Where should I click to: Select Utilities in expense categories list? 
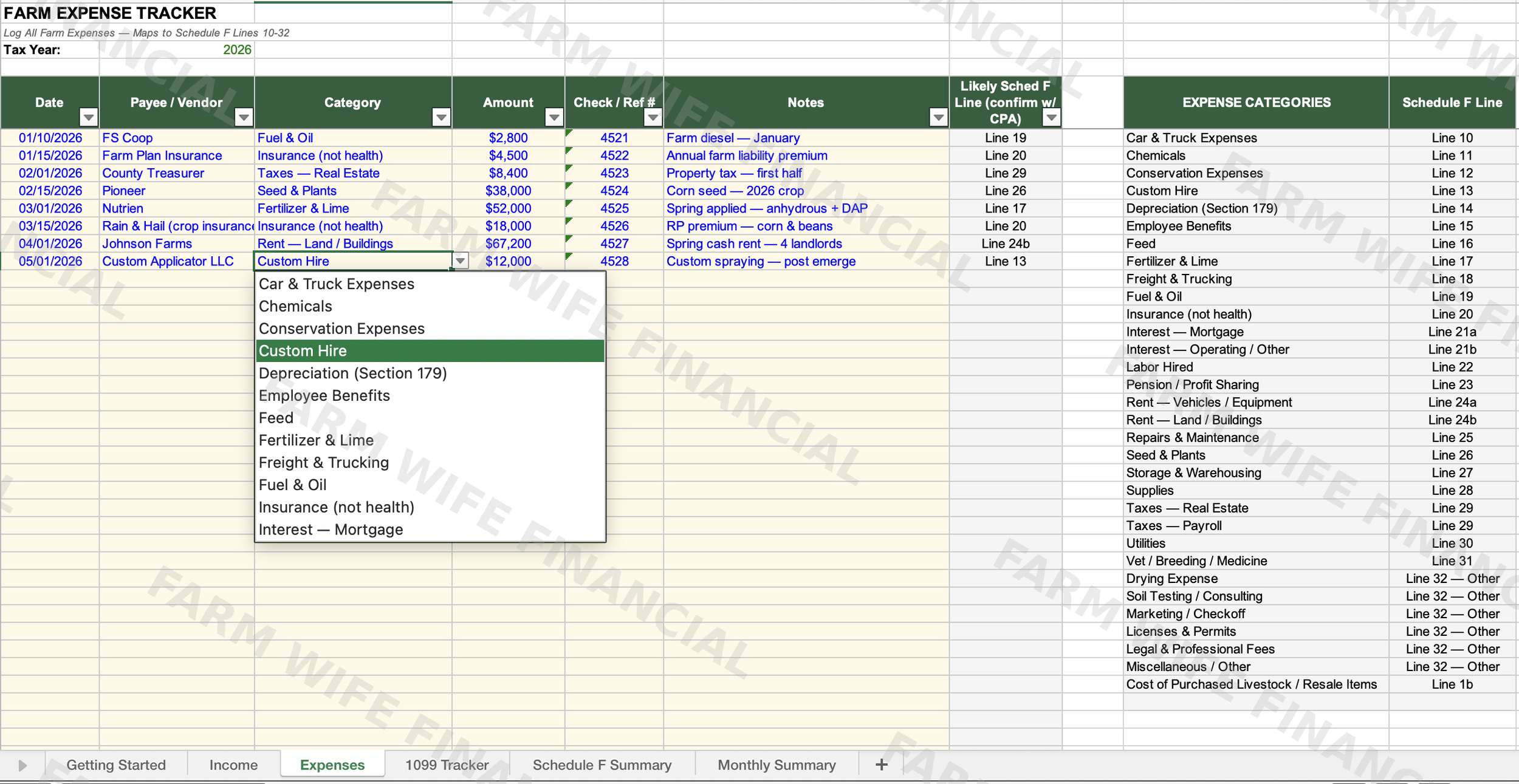point(1256,543)
